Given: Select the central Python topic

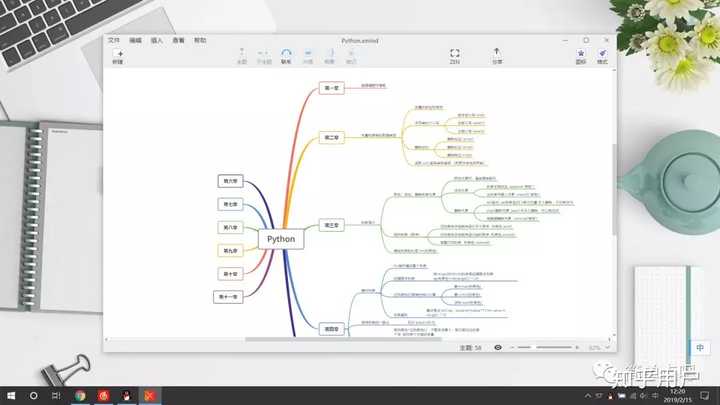Looking at the screenshot, I should 281,239.
